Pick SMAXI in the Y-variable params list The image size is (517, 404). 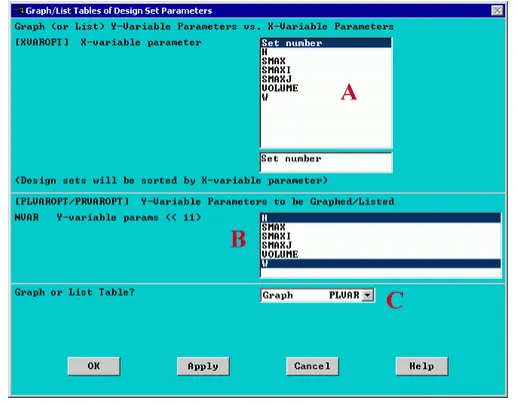click(380, 236)
